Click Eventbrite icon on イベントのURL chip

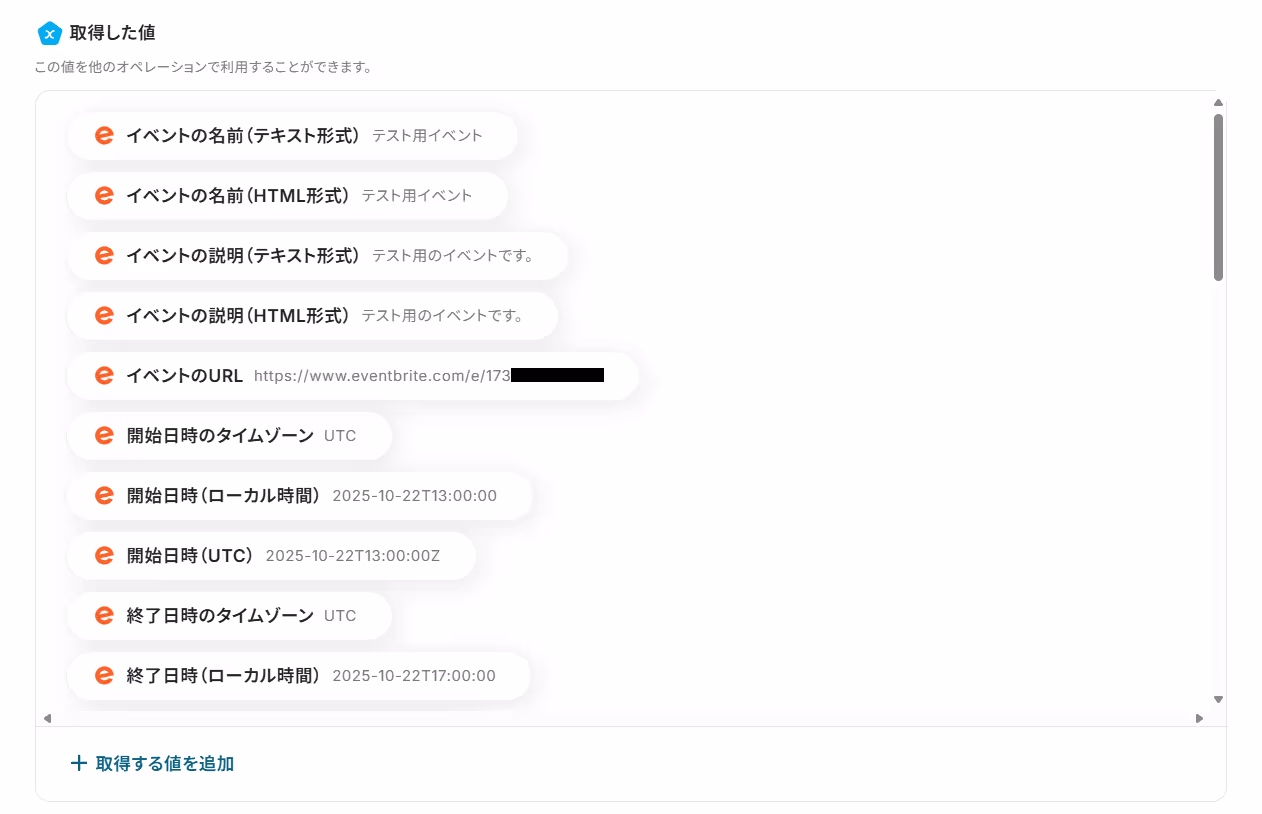(104, 376)
